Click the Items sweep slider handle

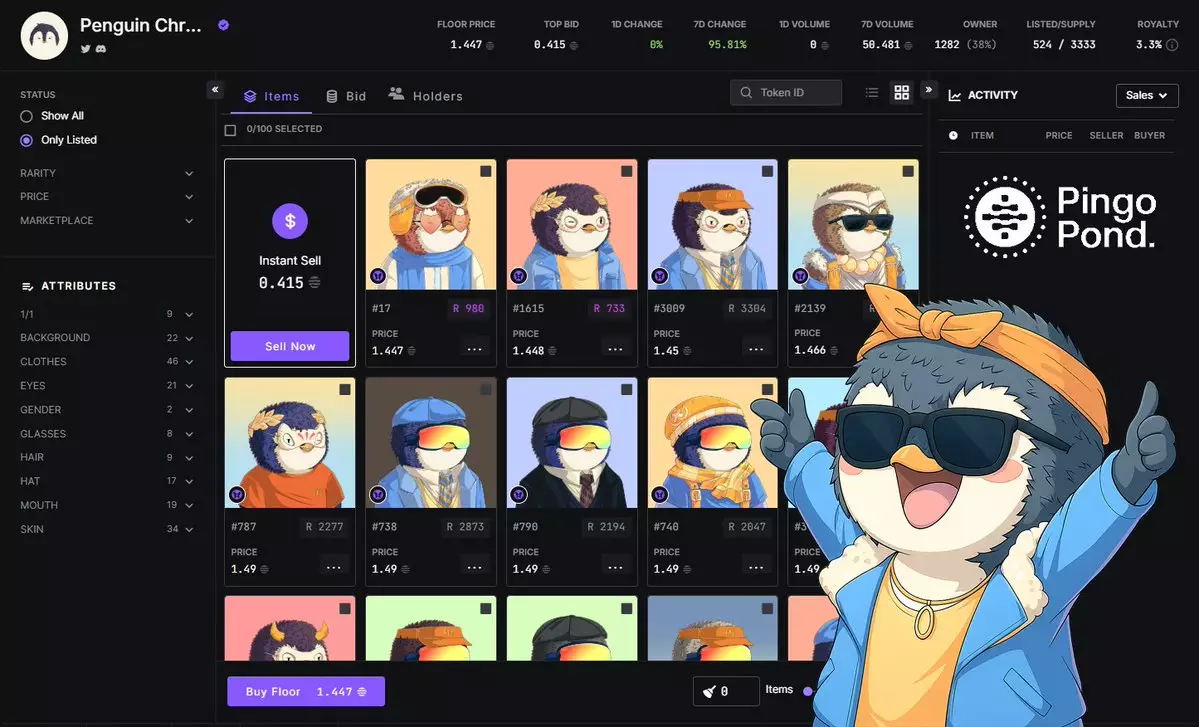(x=807, y=691)
